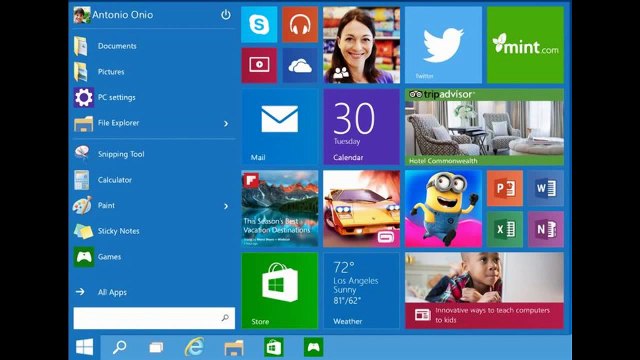
Task: Open the OneDrive cloud tile
Action: point(300,65)
